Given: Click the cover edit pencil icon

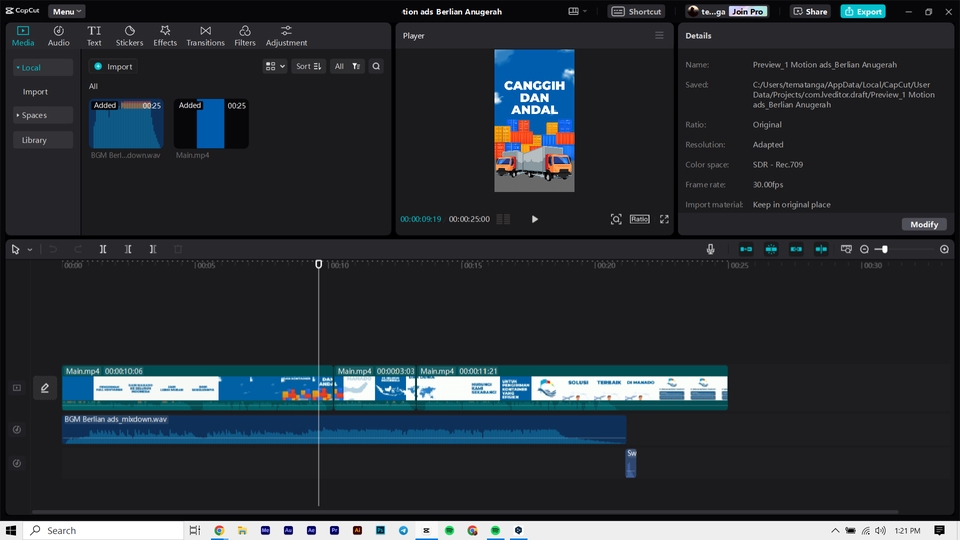Looking at the screenshot, I should [x=45, y=388].
